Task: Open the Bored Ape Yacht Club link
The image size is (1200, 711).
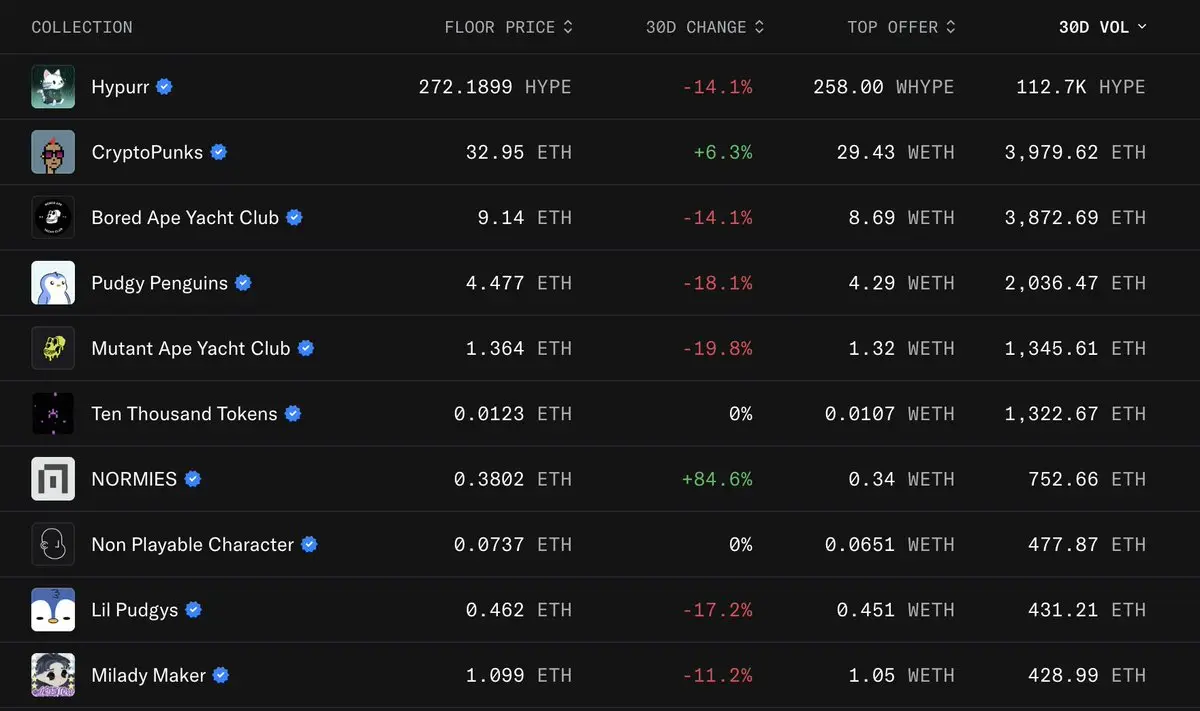Action: pyautogui.click(x=185, y=217)
